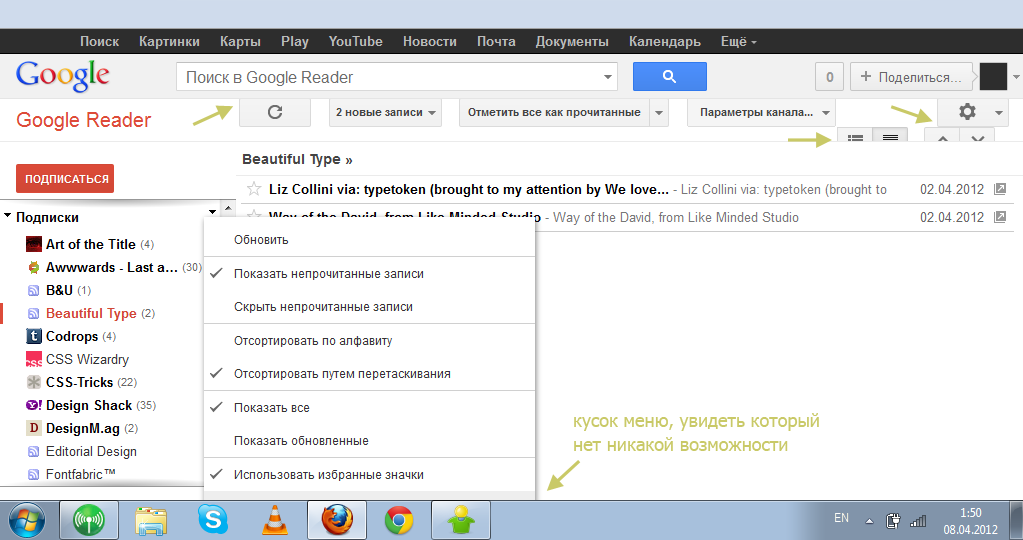Click the Design Shack favicon
Screen dimensions: 1023x540
coord(34,405)
